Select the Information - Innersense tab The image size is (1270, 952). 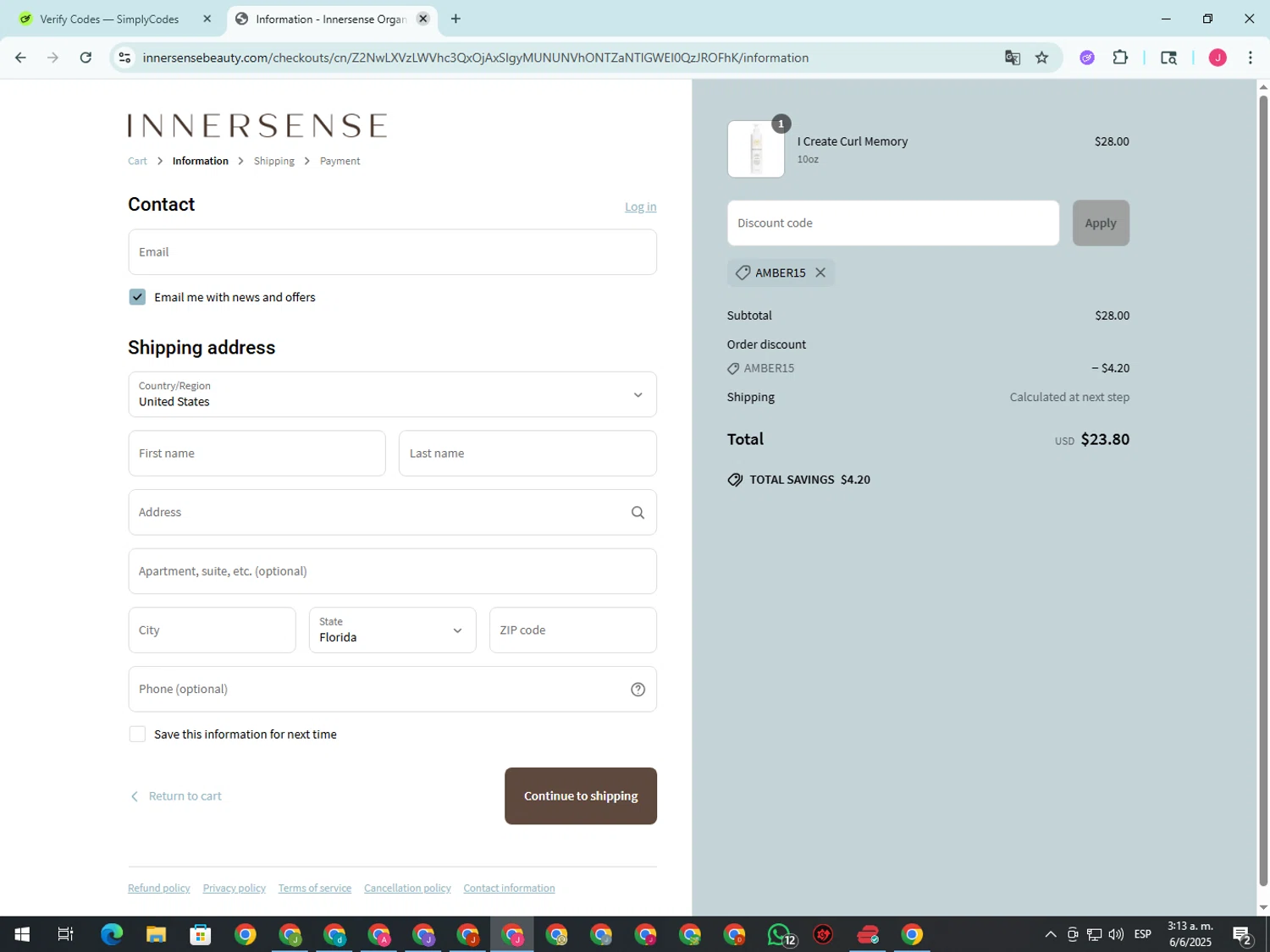330,19
